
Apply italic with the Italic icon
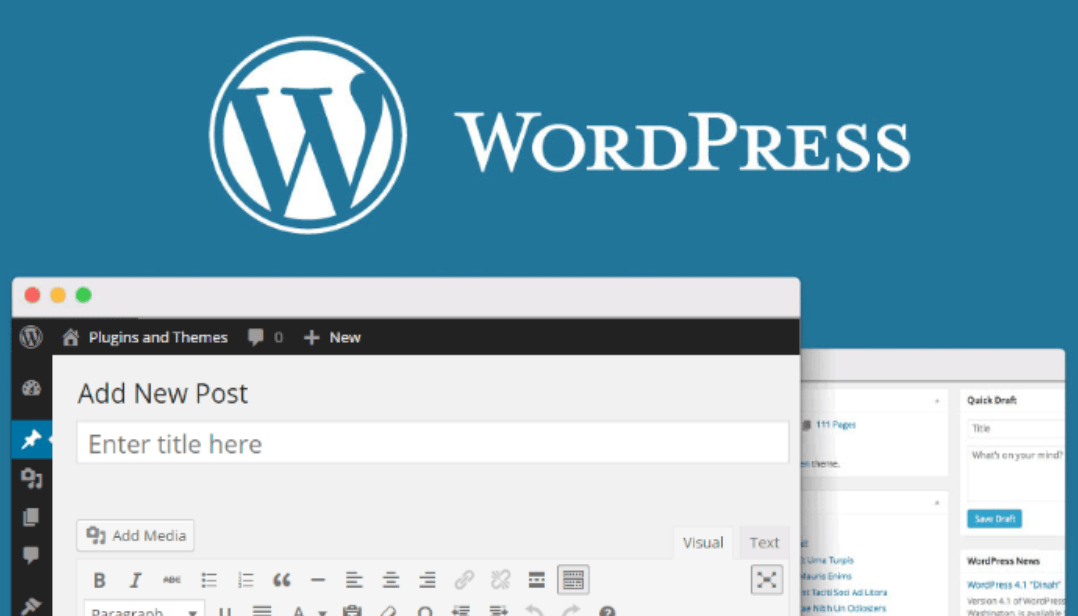(x=135, y=580)
